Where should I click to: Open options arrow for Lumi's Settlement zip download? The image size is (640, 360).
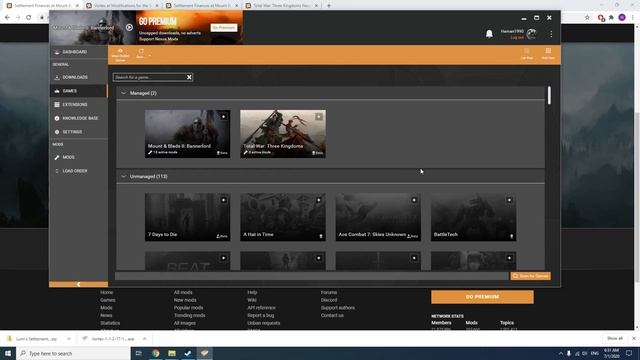pos(69,339)
